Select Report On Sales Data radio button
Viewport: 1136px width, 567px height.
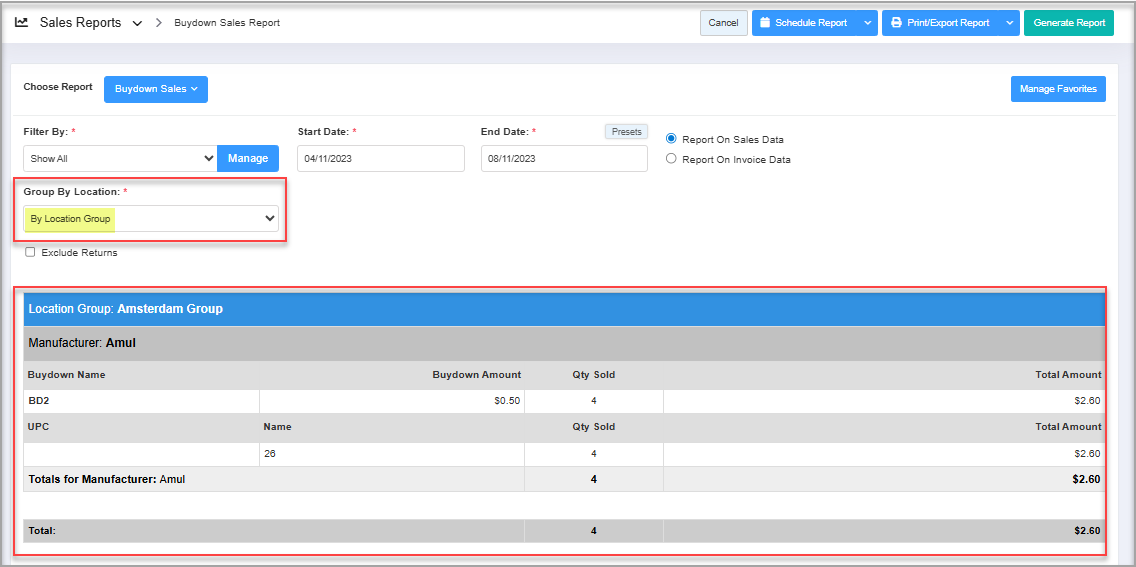[x=671, y=139]
